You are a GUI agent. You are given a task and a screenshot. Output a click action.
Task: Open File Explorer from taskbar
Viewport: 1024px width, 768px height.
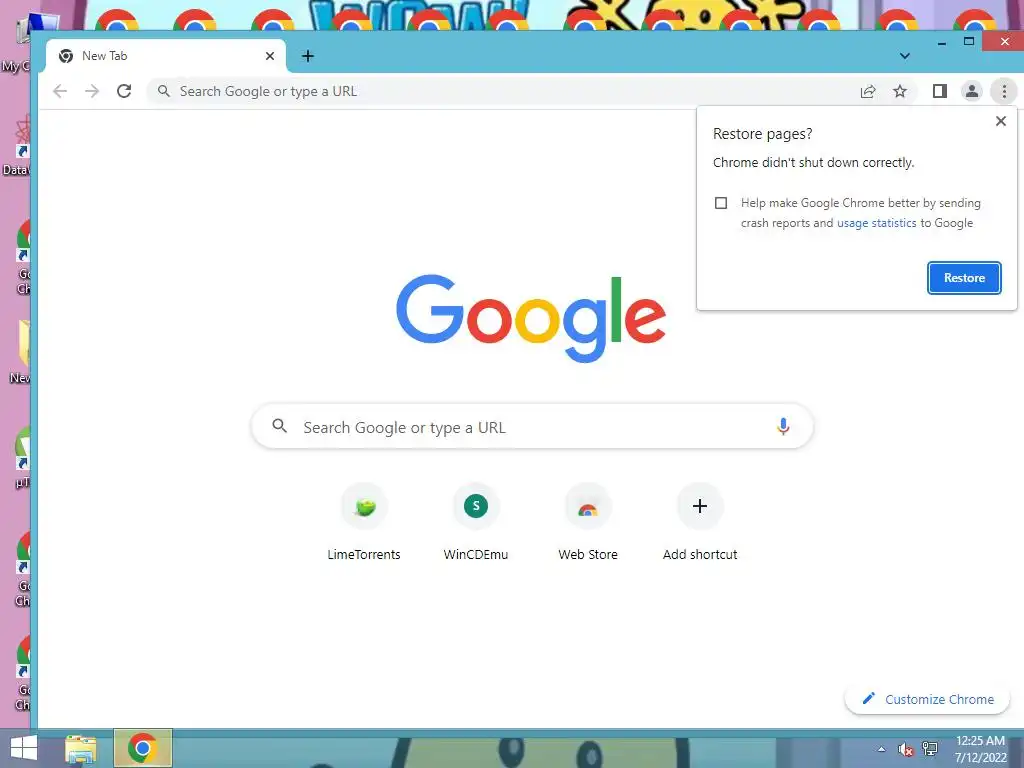(81, 748)
